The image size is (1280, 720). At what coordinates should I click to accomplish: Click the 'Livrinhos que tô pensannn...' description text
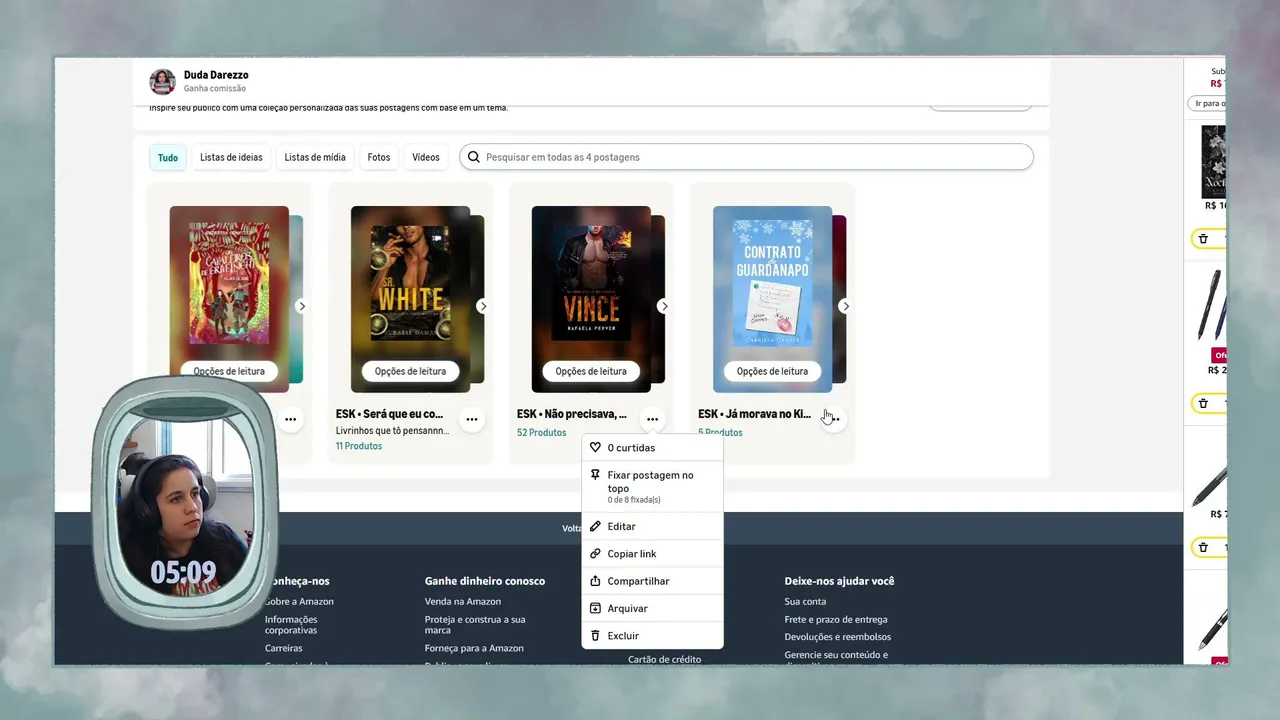(x=393, y=431)
